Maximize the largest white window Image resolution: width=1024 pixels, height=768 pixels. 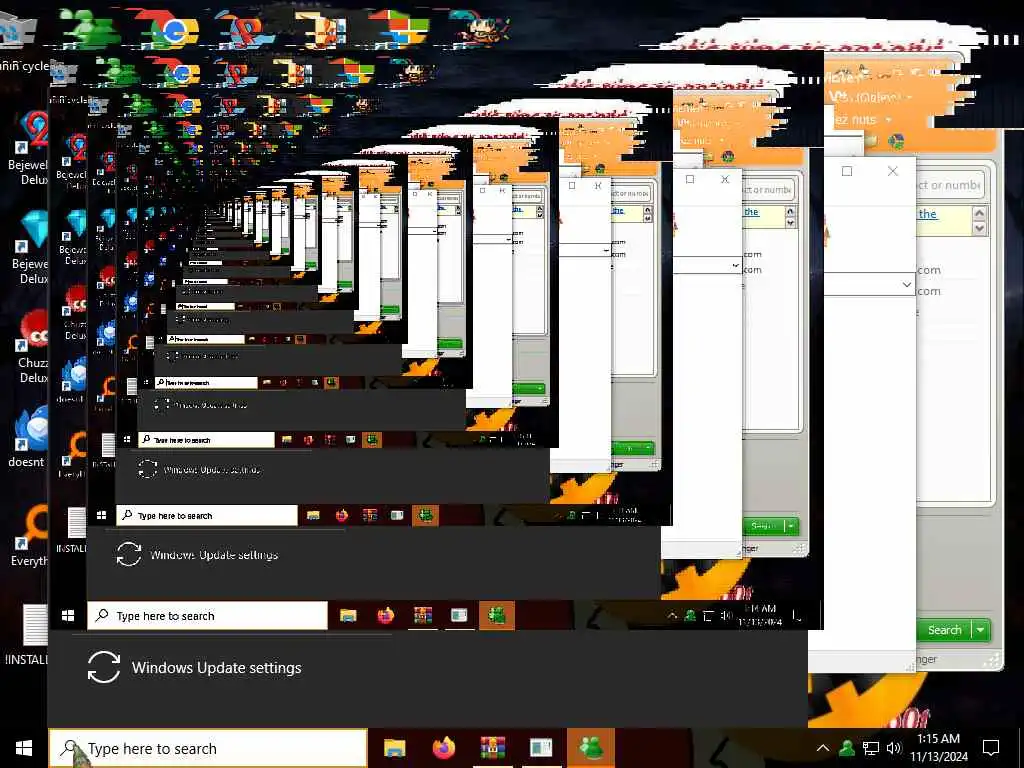pos(847,171)
